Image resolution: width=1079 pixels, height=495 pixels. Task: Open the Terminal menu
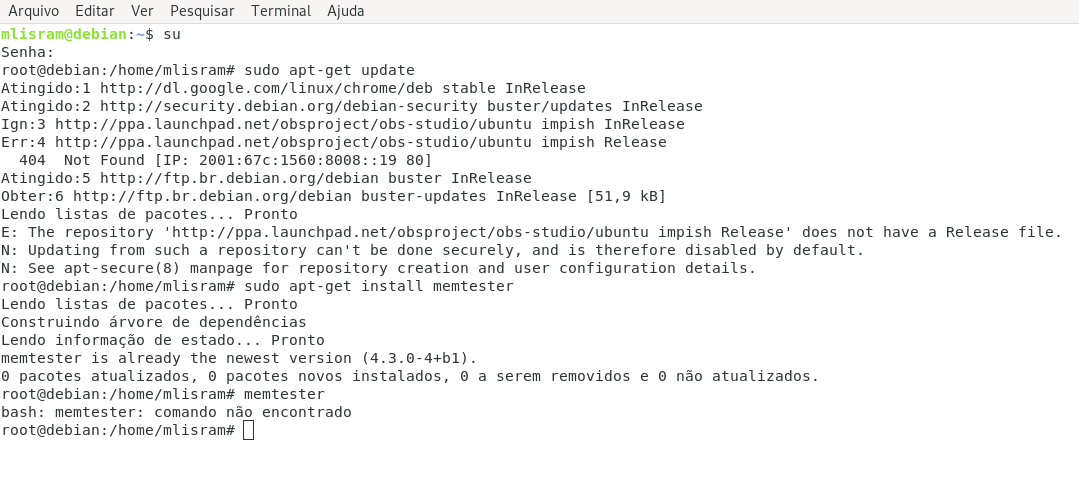pyautogui.click(x=281, y=11)
